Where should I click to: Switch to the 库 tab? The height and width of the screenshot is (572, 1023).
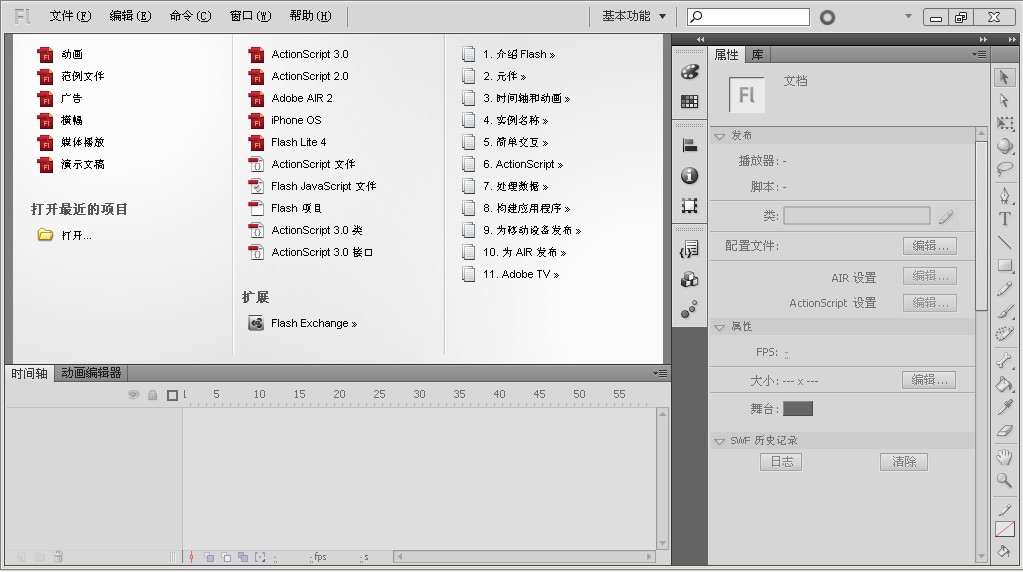757,54
